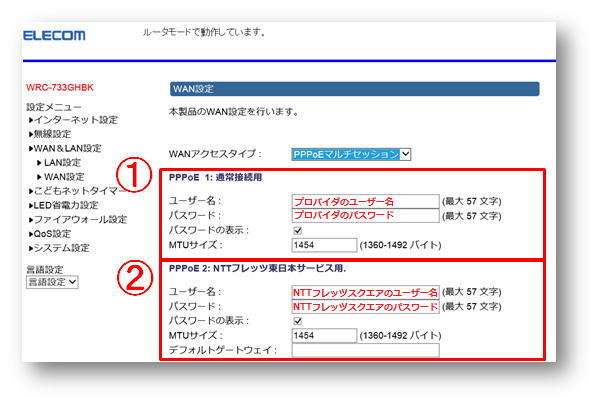
Task: Click PPPoE 1 パスワード input field
Action: pos(365,215)
